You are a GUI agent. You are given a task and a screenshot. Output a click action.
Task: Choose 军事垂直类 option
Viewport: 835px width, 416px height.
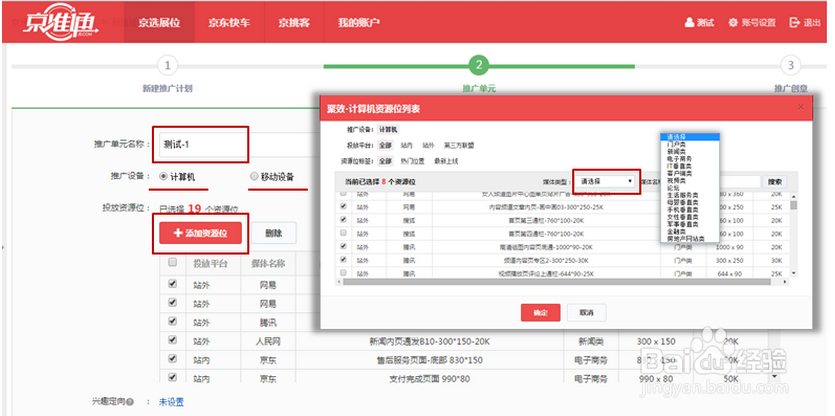690,225
